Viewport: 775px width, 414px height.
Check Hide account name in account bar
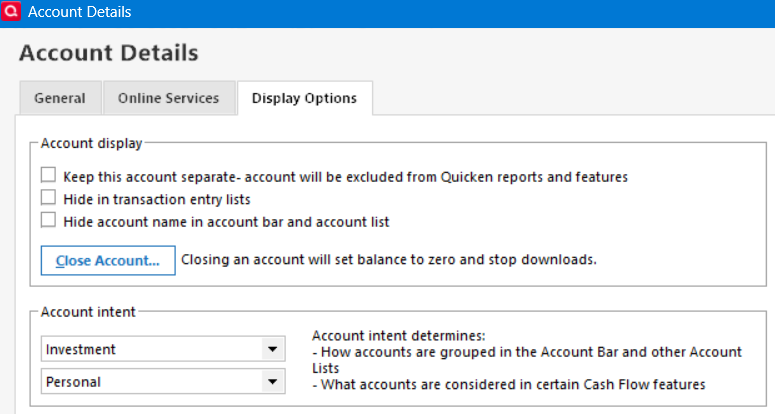click(48, 220)
